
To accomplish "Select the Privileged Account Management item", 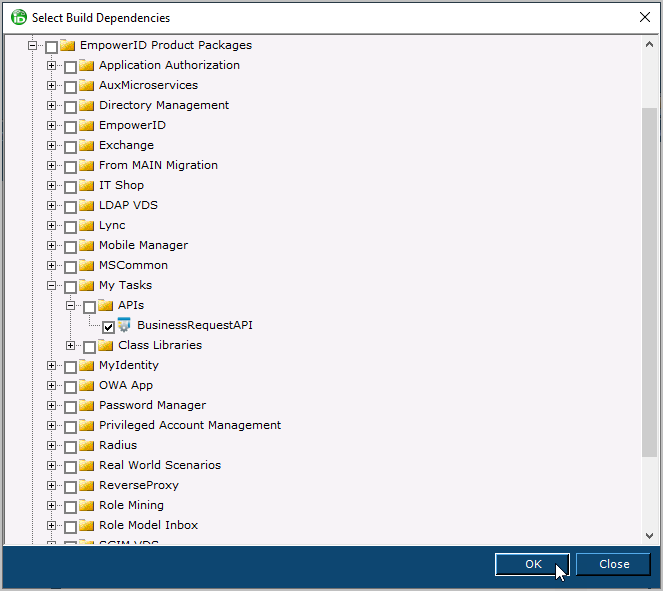I will 189,425.
